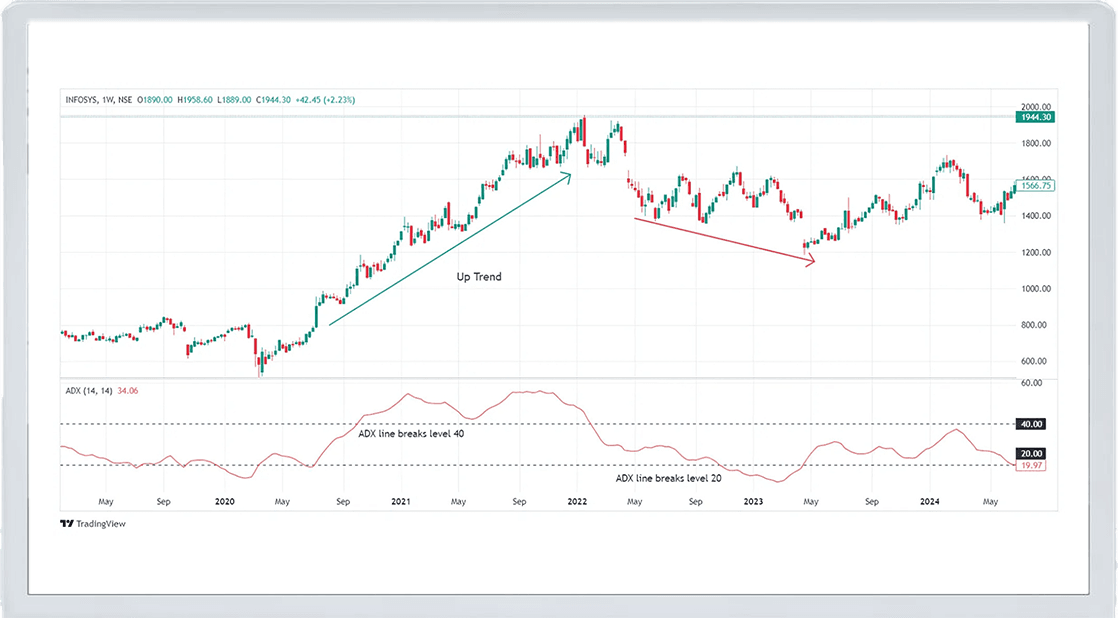1118x618 pixels.
Task: Select 'ADX line breaks level 40' annotation
Action: (411, 435)
